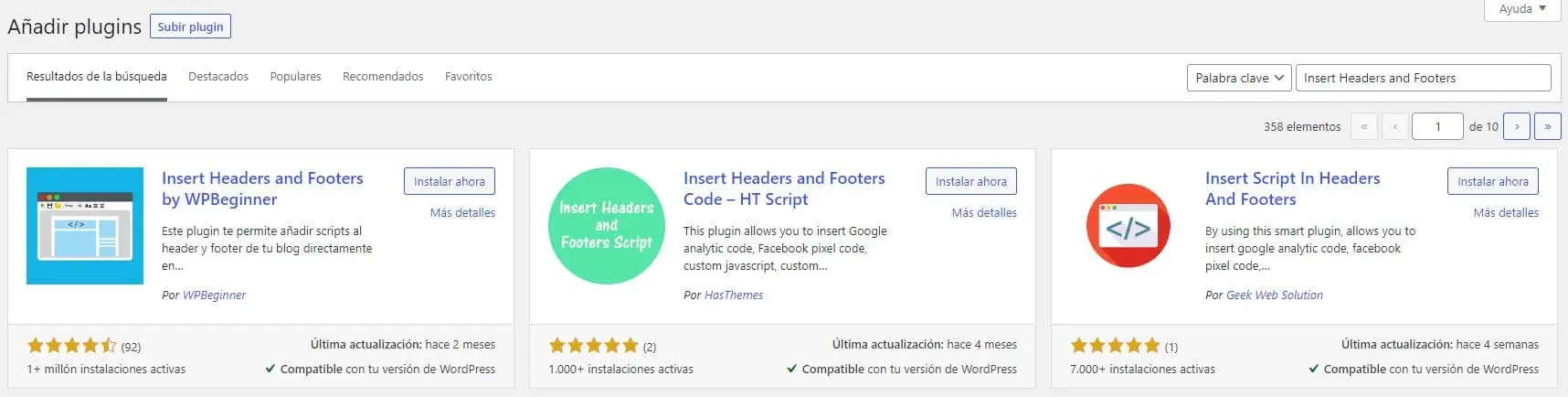Viewport: 1568px width, 397px height.
Task: Click the 1+ millón instalaciones activas text
Action: (x=106, y=370)
